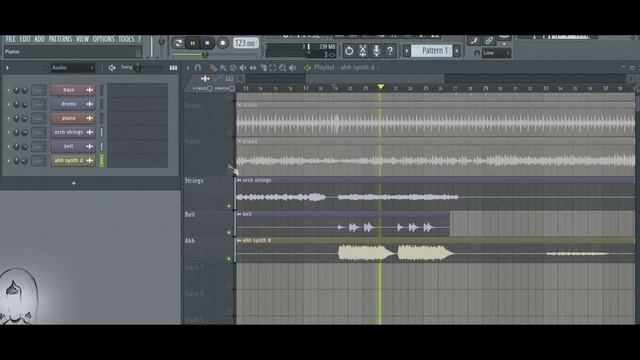
Task: Select the piano channel button
Action: pos(73,118)
